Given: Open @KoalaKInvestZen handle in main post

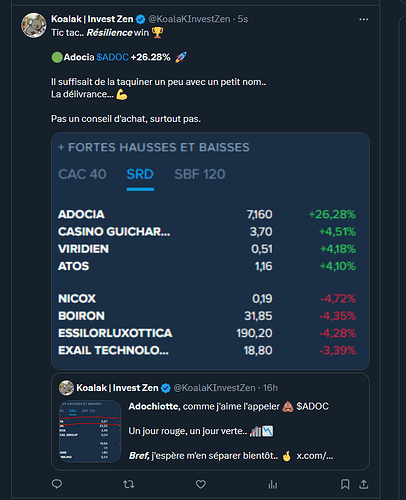Looking at the screenshot, I should pyautogui.click(x=189, y=19).
